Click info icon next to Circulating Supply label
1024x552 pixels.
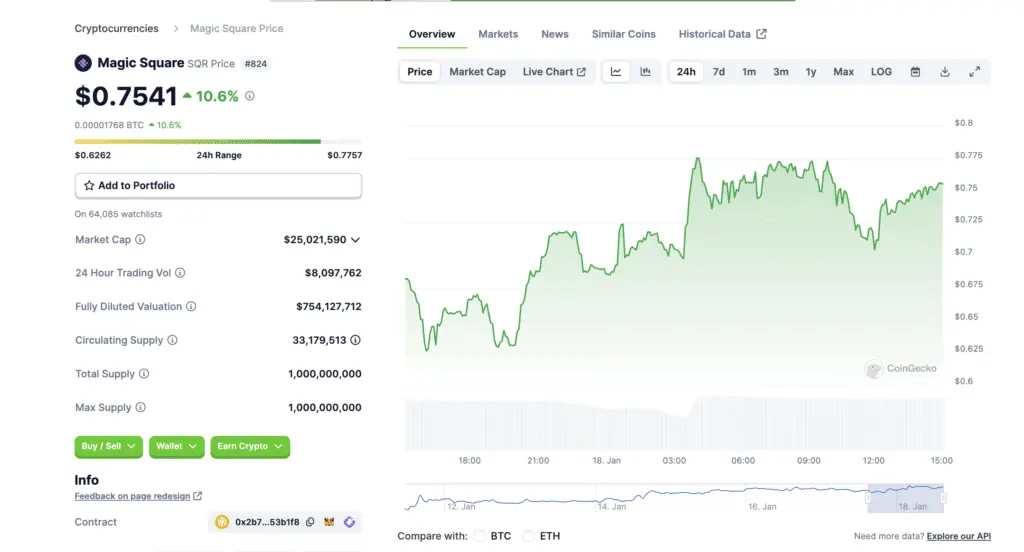pos(172,340)
